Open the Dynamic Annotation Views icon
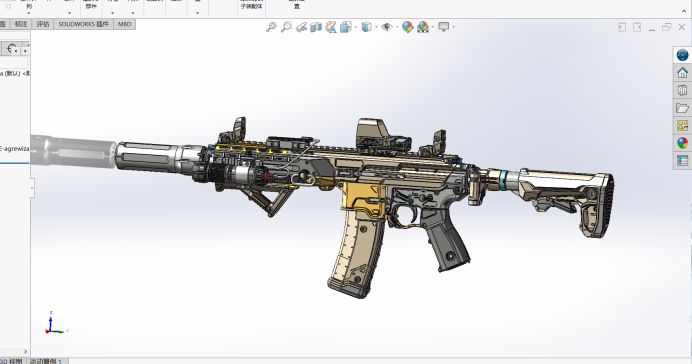 (331, 27)
